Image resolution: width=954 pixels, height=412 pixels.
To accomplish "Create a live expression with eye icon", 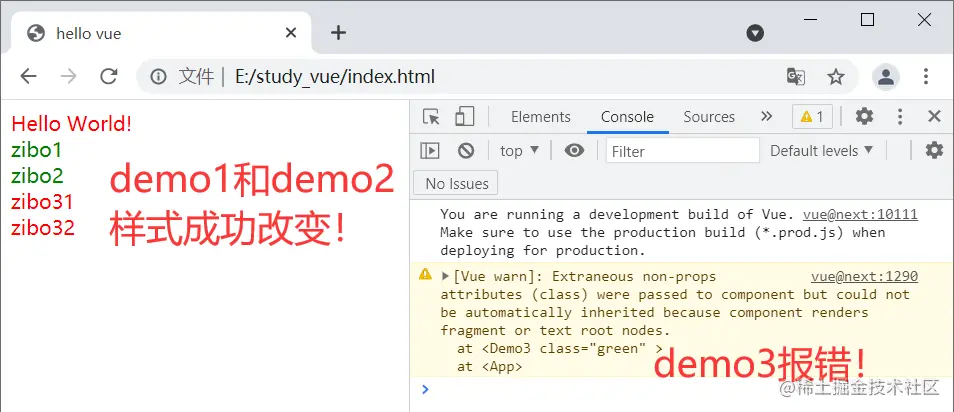I will [574, 150].
